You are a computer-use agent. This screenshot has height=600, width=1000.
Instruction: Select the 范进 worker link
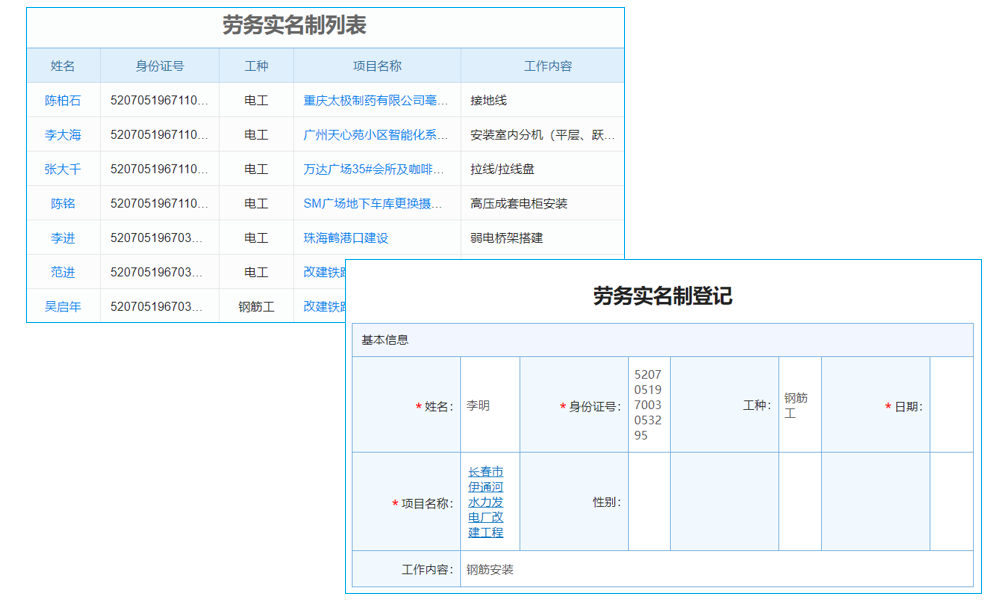point(63,272)
